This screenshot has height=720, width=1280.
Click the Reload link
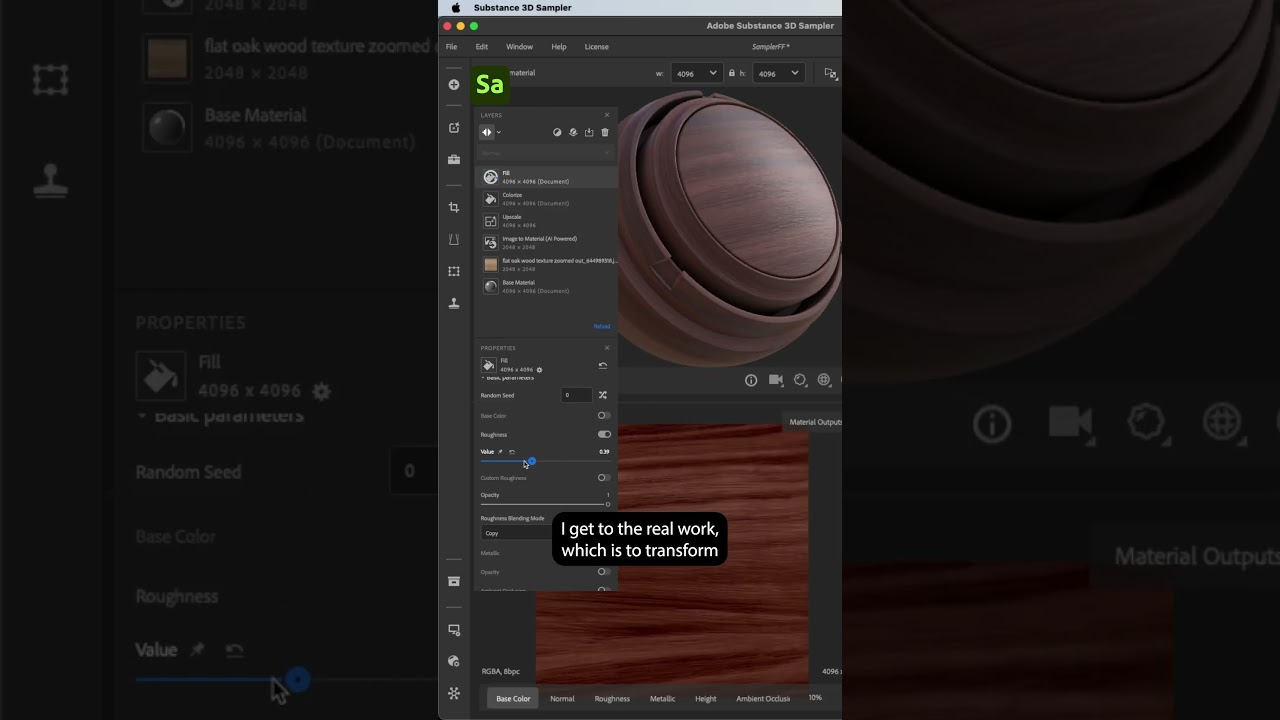coord(602,326)
